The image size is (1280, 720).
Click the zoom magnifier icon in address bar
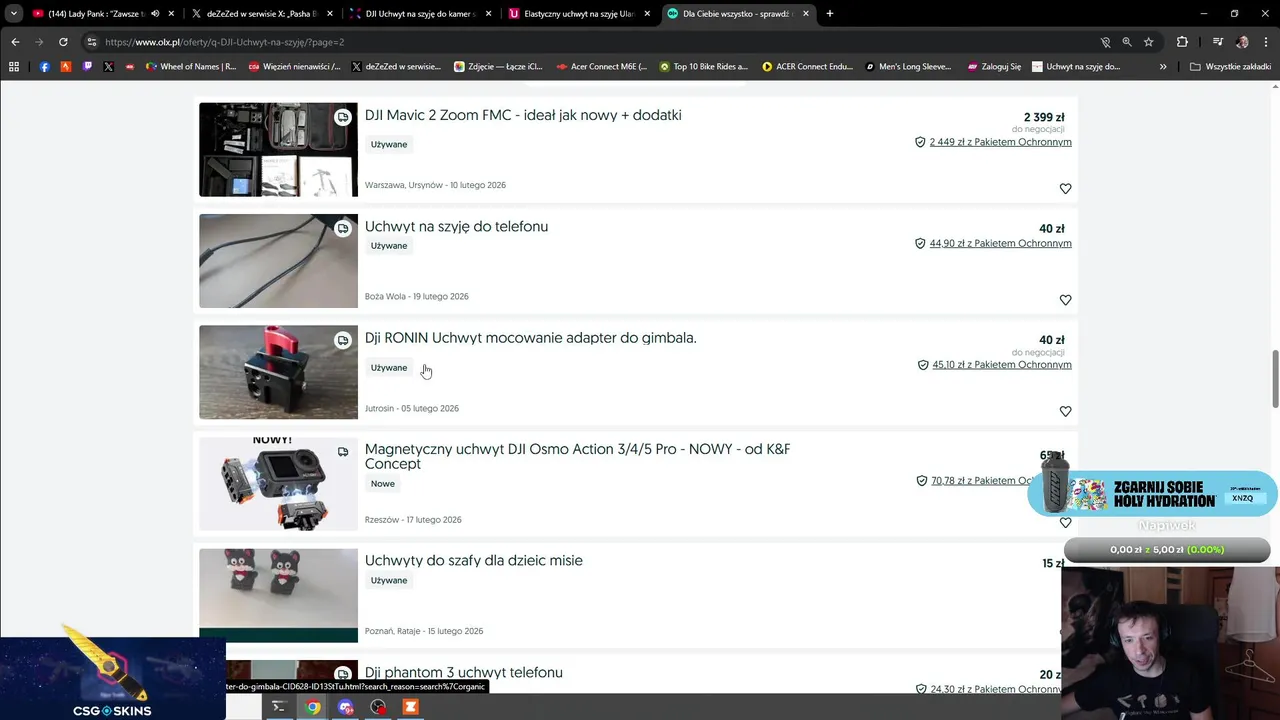(x=1127, y=42)
